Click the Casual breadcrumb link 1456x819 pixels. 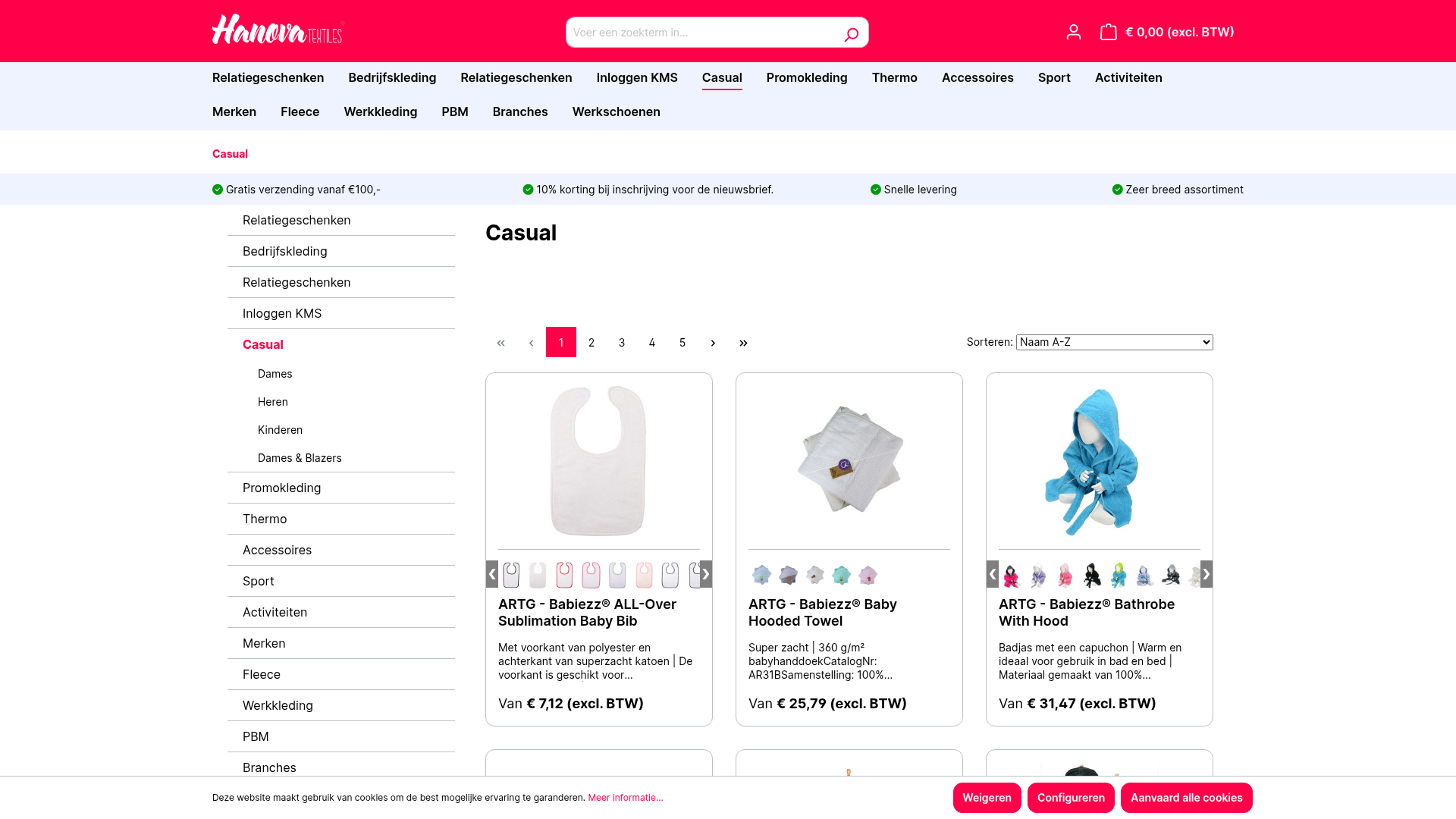pyautogui.click(x=230, y=154)
